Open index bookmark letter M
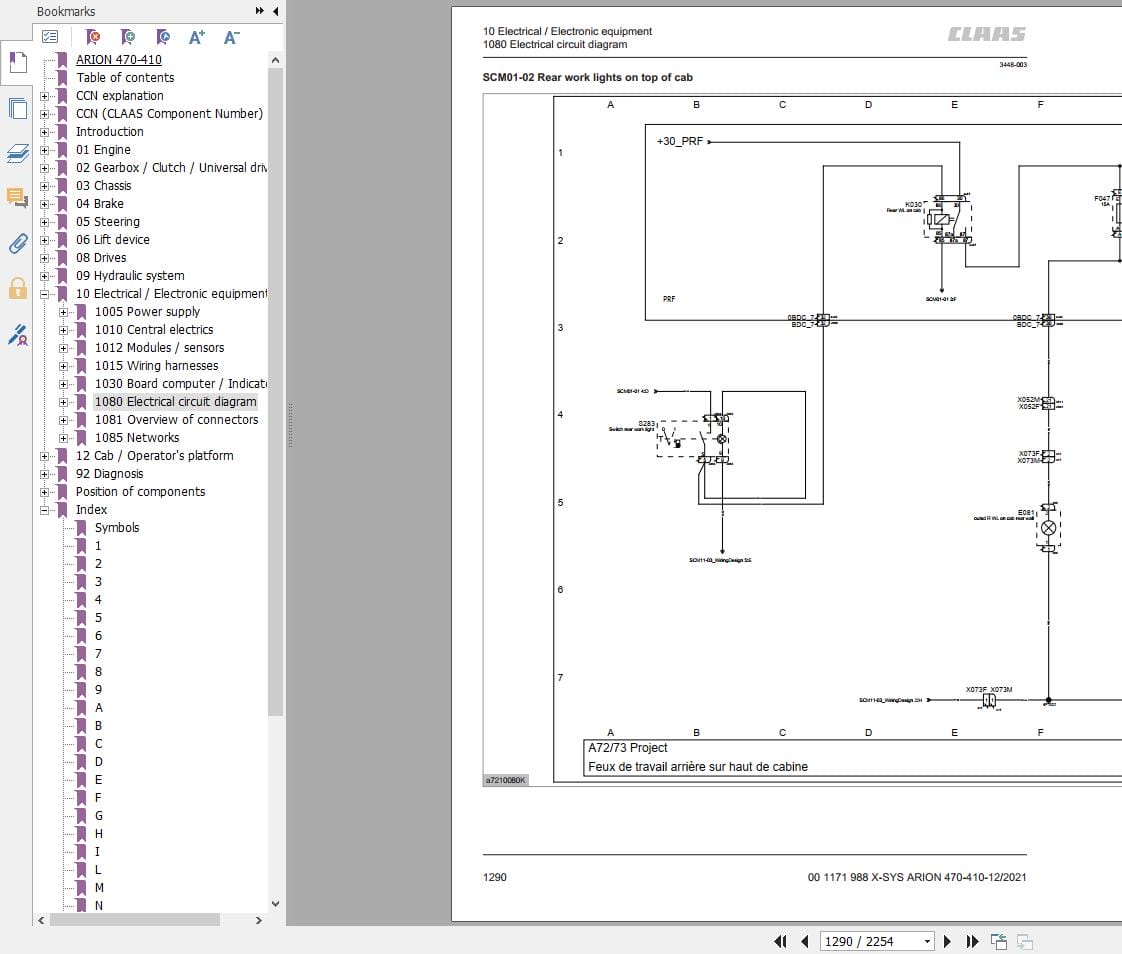This screenshot has width=1122, height=954. click(99, 887)
